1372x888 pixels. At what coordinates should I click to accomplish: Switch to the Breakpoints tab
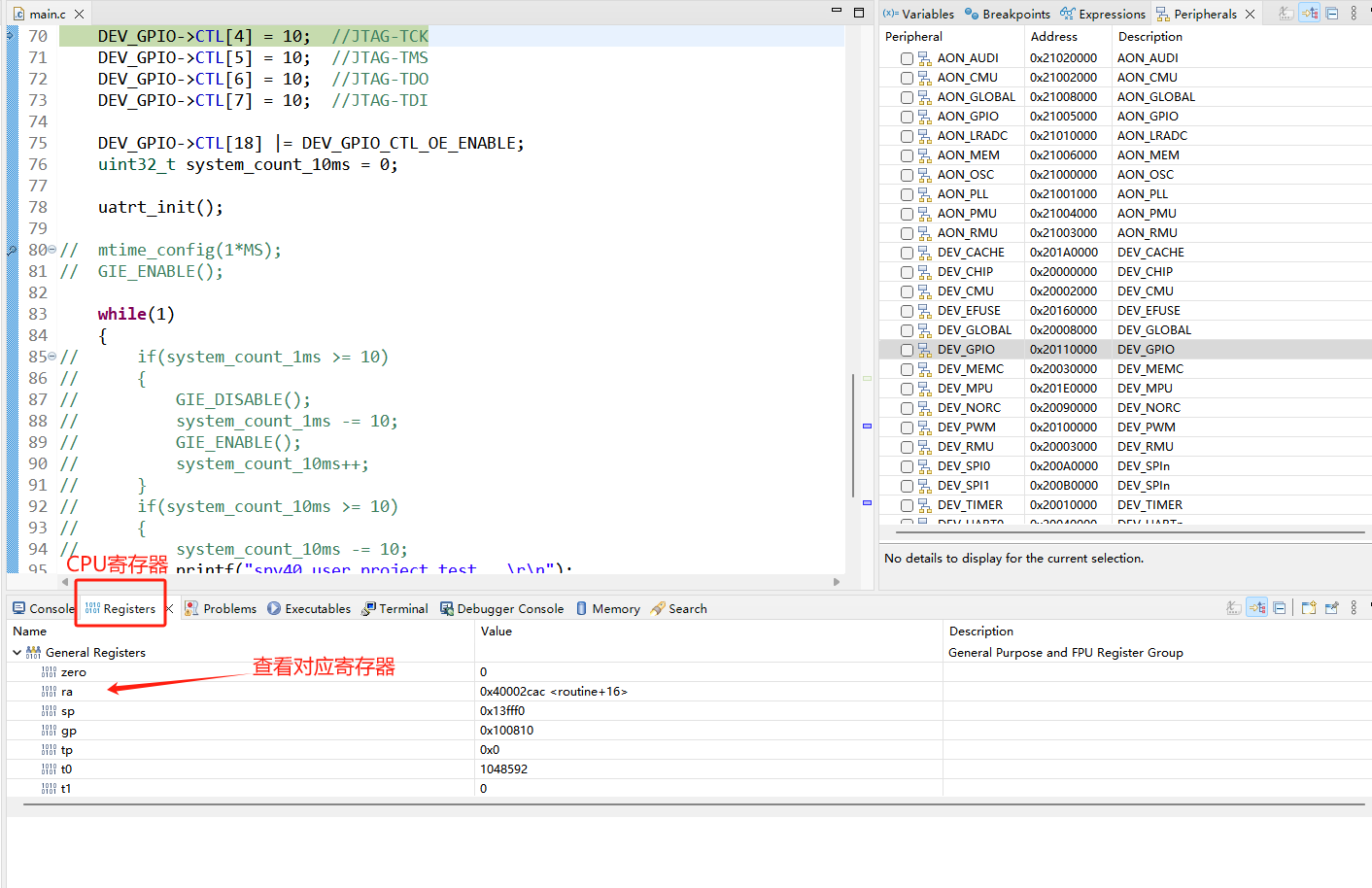(x=1007, y=14)
